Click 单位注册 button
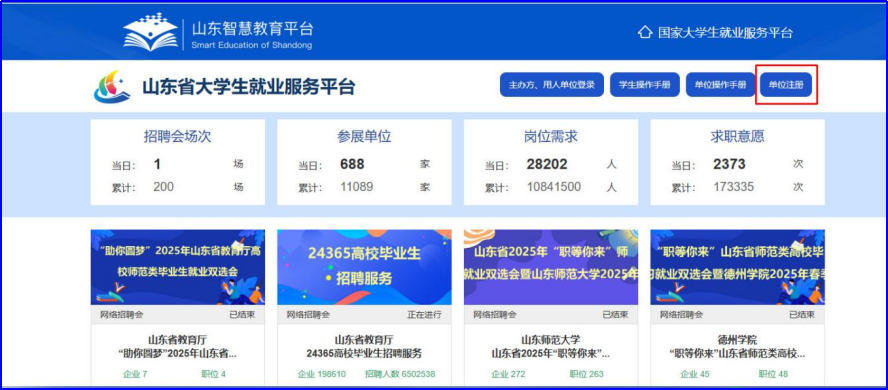Screen dimensions: 888x390 pyautogui.click(x=786, y=85)
